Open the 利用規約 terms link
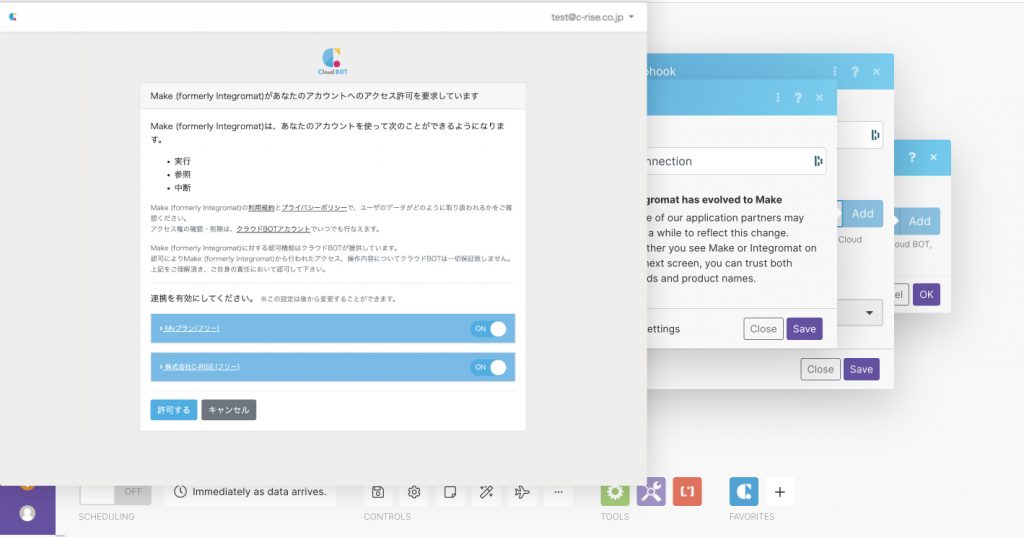 (261, 208)
